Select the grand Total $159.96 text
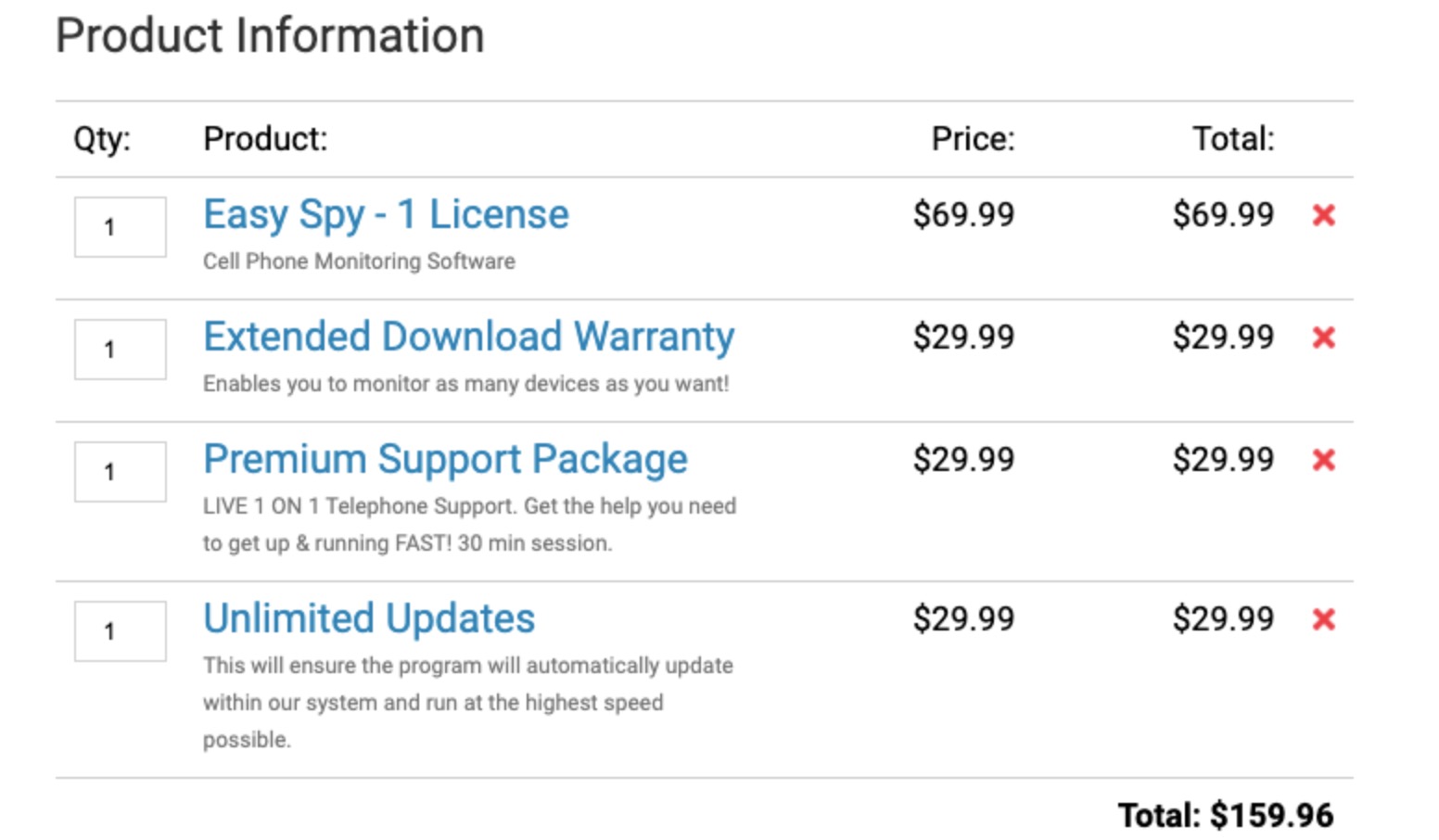 1226,815
